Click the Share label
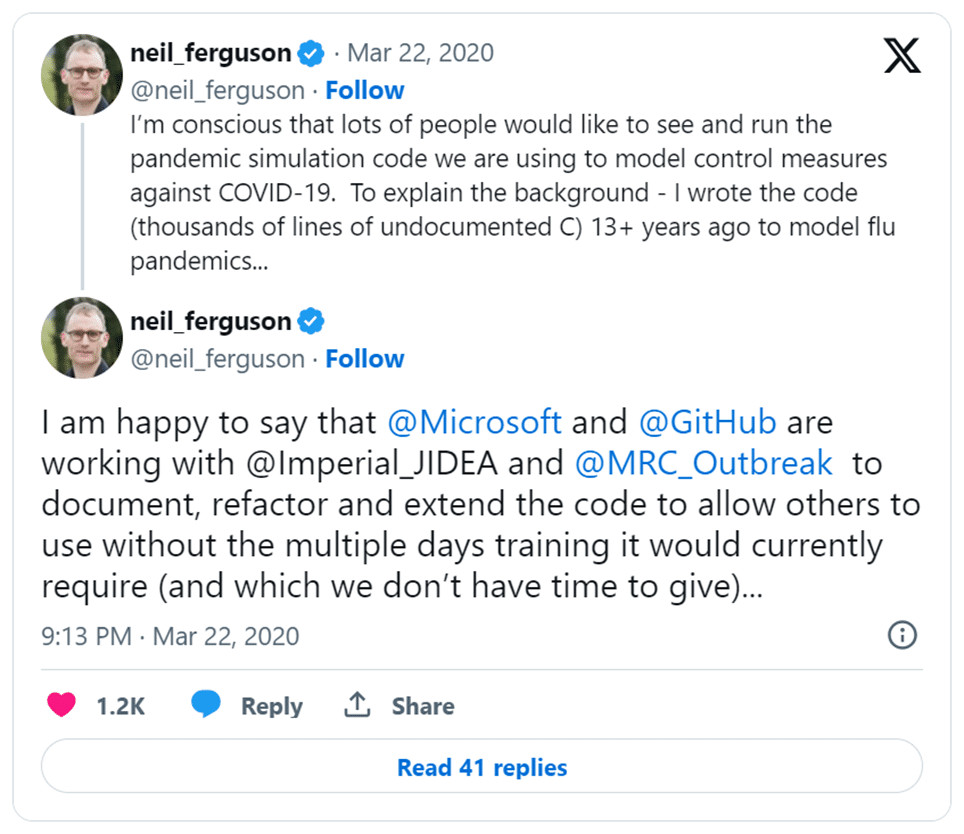Viewport: 964px width, 834px height. pyautogui.click(x=423, y=706)
